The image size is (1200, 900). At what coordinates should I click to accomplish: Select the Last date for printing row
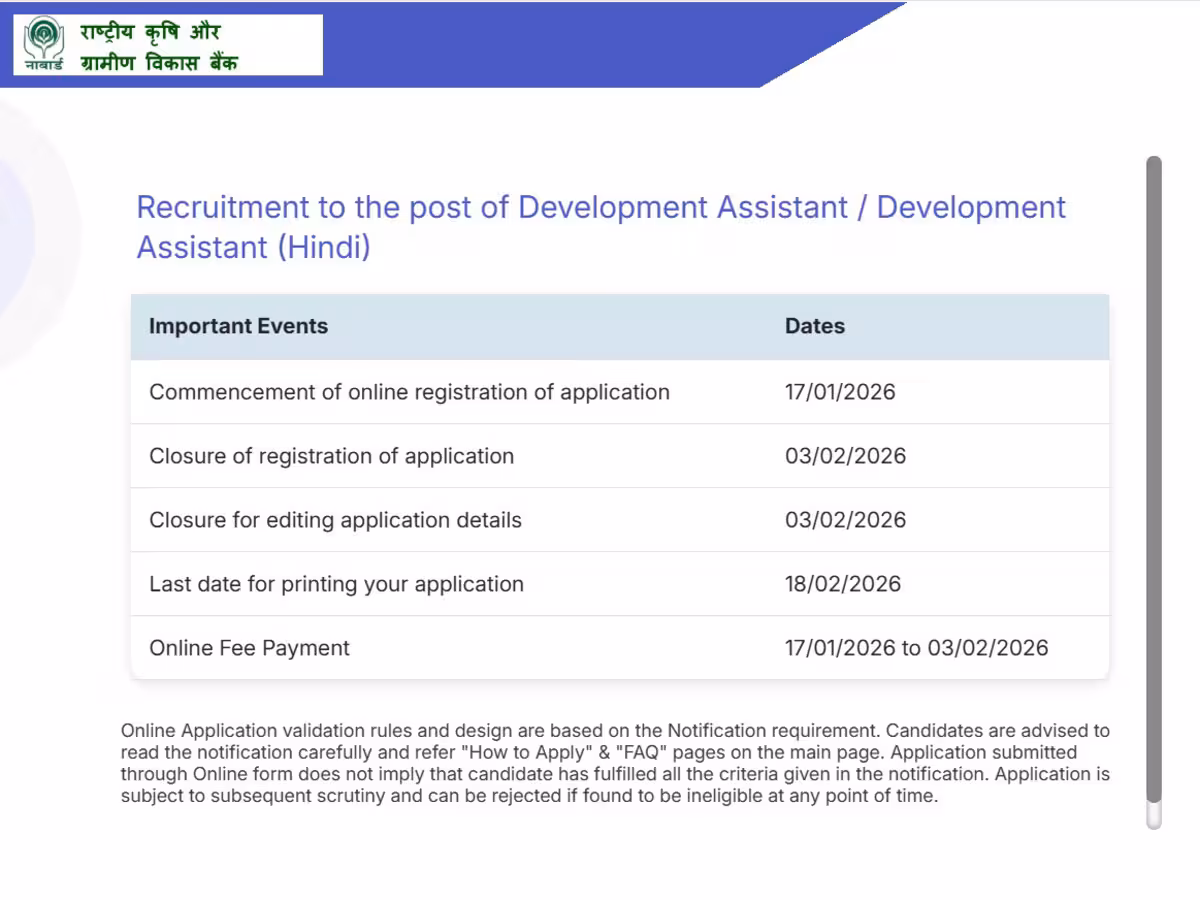click(x=336, y=584)
